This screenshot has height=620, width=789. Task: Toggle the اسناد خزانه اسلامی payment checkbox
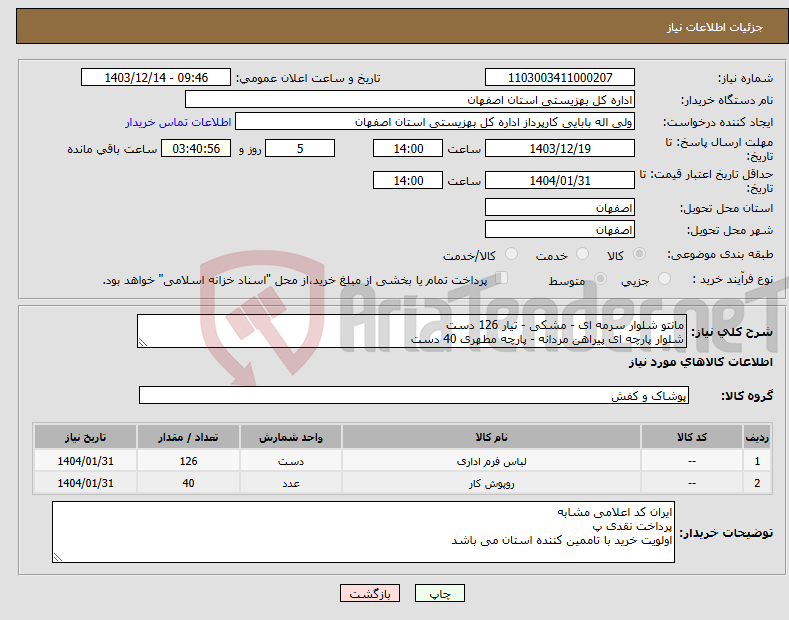point(502,278)
